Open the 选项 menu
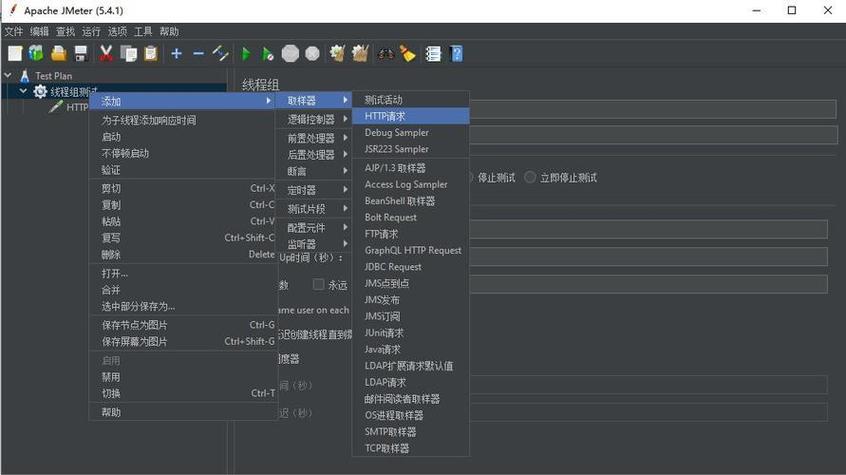846x475 pixels. coord(117,31)
